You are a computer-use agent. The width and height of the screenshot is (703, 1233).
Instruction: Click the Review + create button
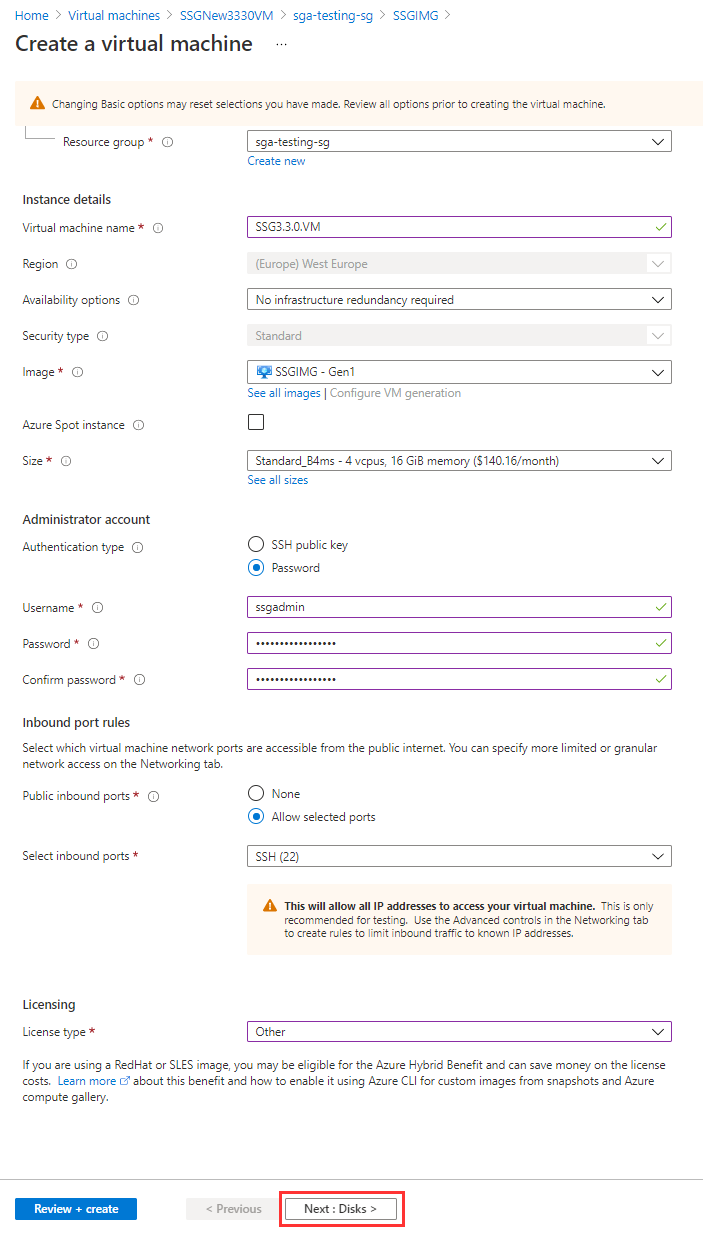75,1208
